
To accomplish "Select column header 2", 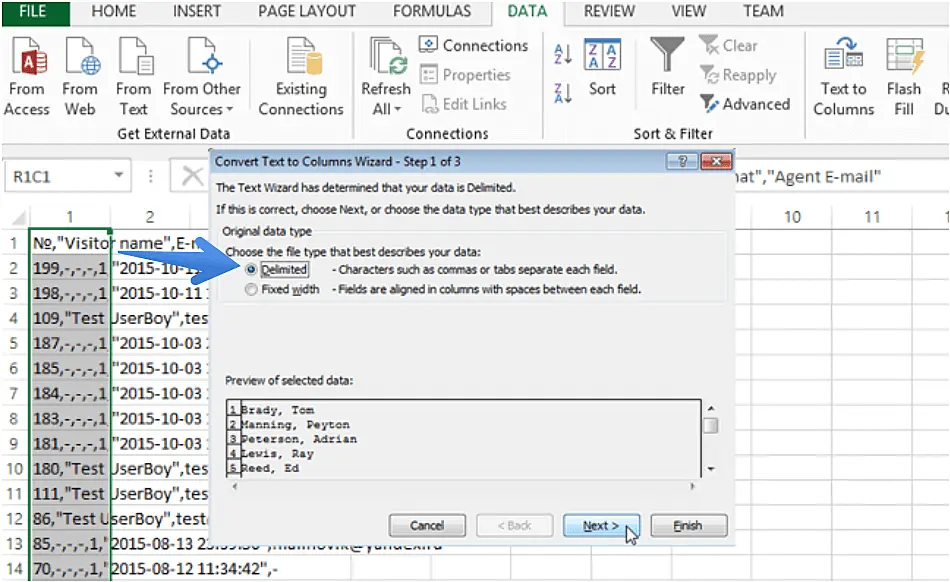I will tap(150, 217).
